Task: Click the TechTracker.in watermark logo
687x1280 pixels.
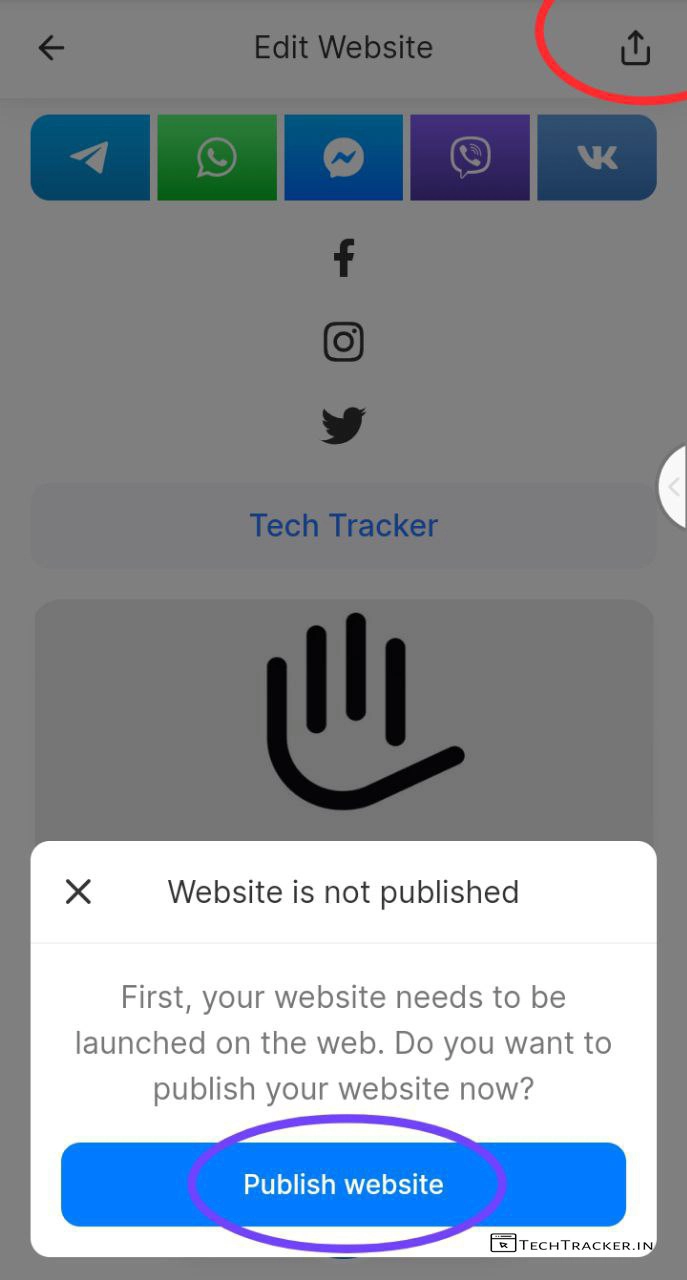Action: tap(570, 1243)
